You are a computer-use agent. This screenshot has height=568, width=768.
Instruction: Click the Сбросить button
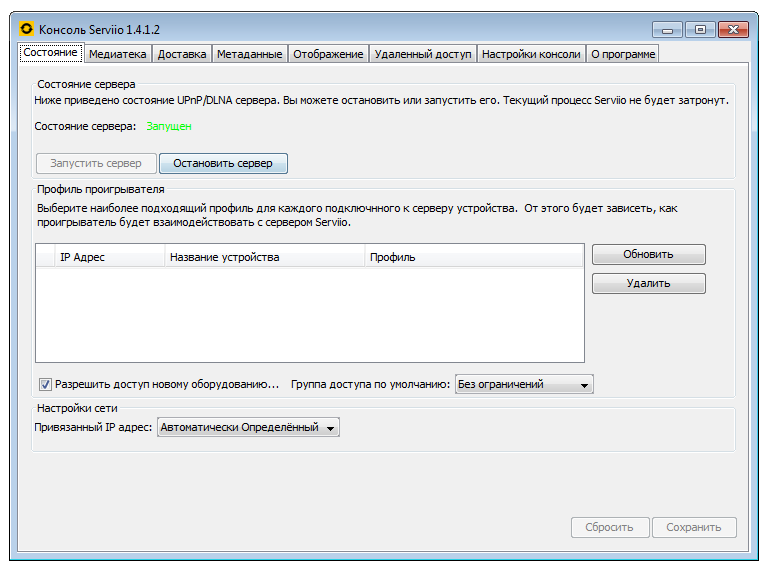(x=610, y=527)
